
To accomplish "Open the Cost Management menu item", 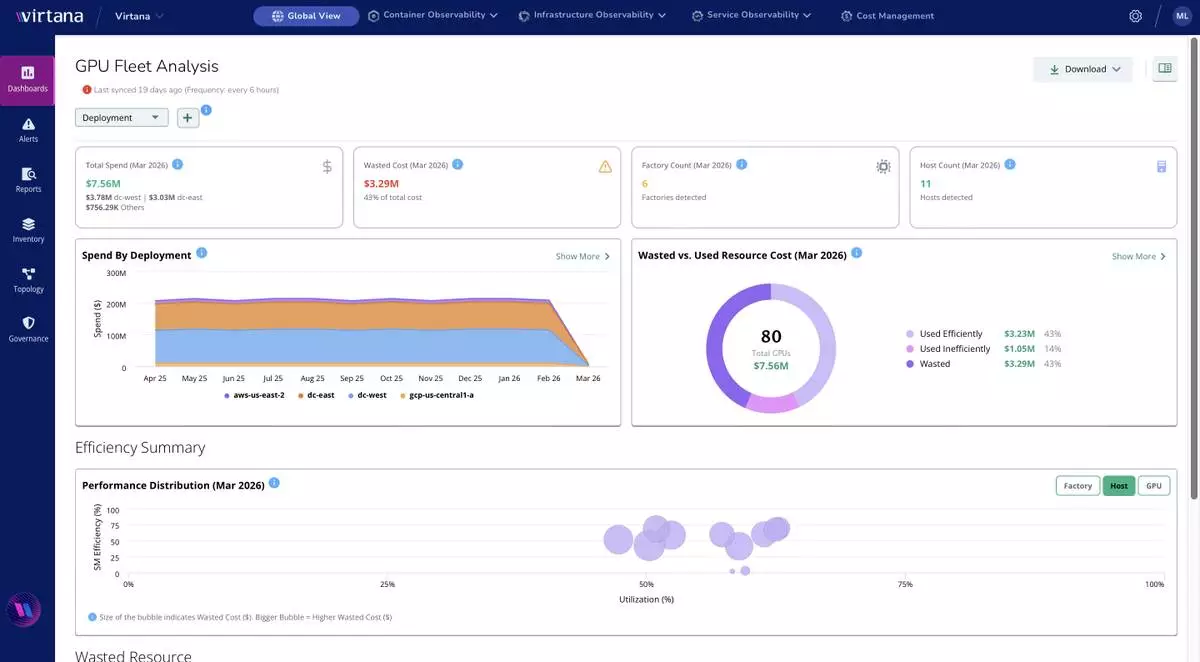I will (887, 16).
